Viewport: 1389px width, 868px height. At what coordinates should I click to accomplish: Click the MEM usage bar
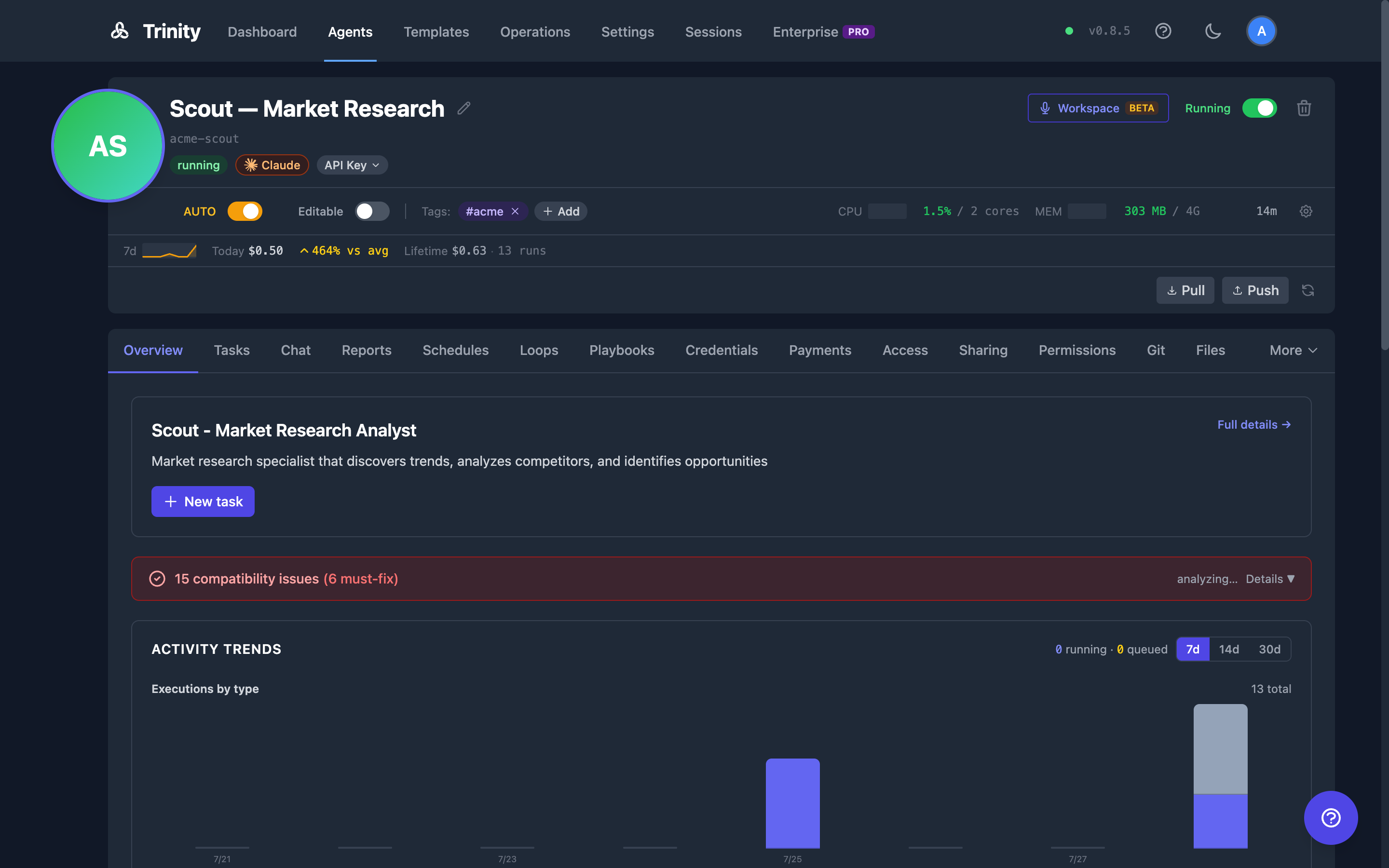click(1087, 211)
